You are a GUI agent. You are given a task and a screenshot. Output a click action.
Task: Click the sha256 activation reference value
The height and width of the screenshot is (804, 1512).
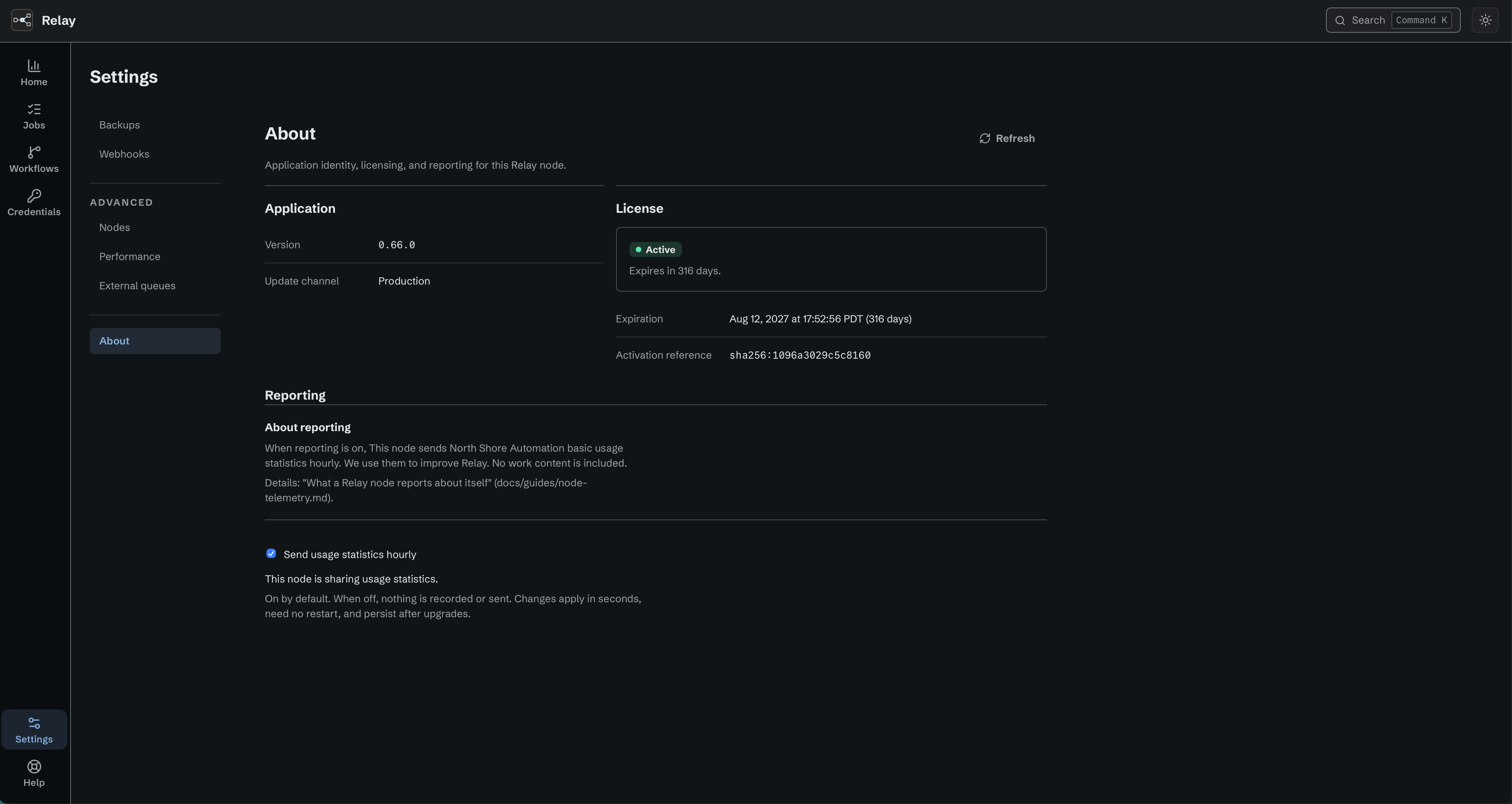[x=800, y=355]
